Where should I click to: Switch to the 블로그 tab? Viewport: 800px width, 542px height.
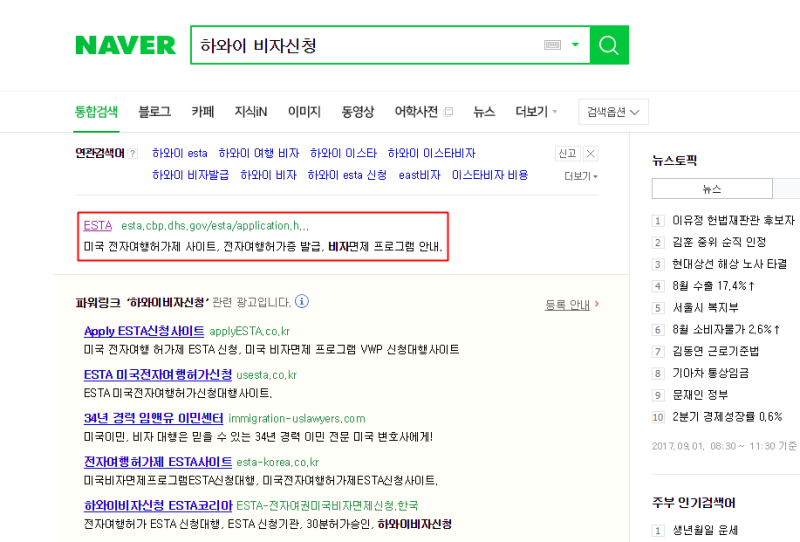tap(155, 111)
